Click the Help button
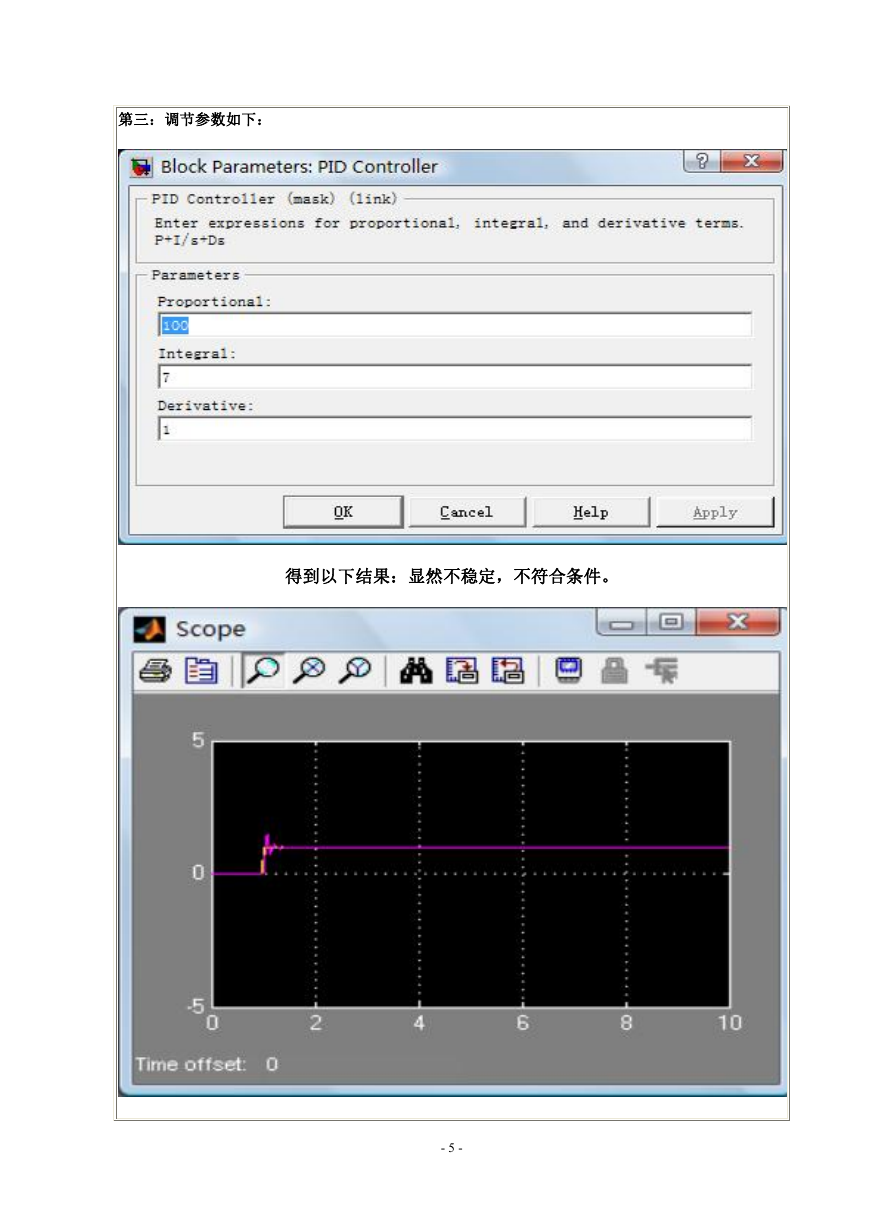The image size is (869, 1228). (590, 512)
